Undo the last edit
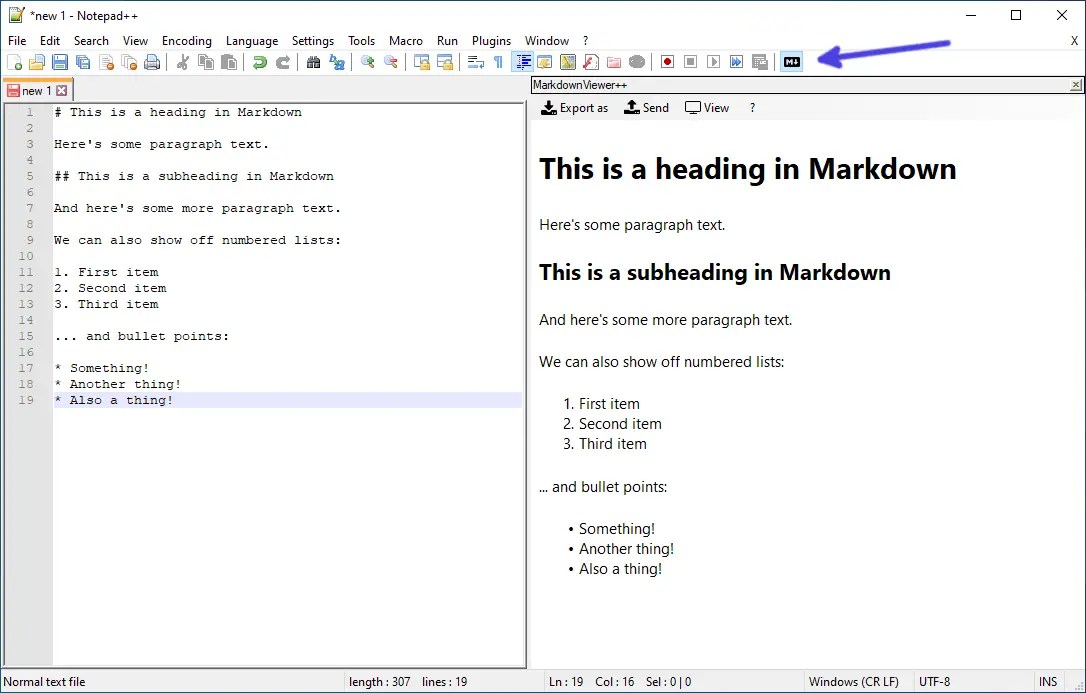Viewport: 1086px width, 693px height. [260, 61]
